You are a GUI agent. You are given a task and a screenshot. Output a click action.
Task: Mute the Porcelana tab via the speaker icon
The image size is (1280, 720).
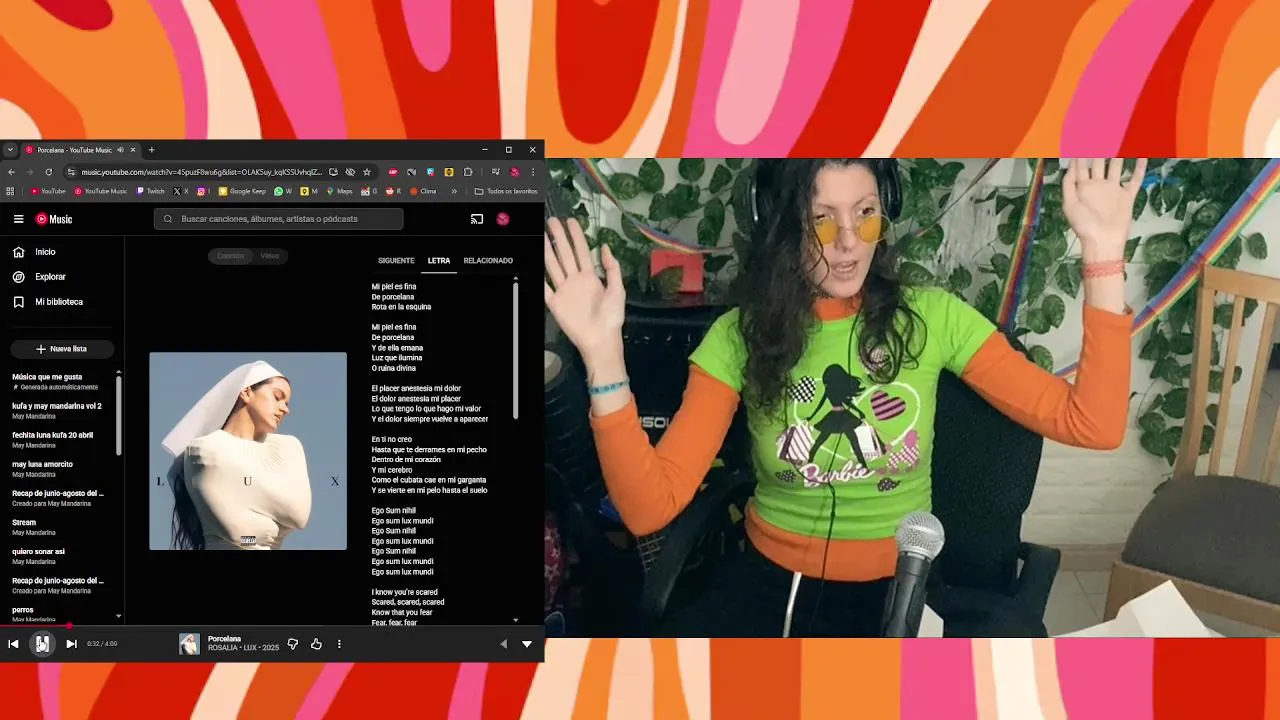(x=120, y=150)
